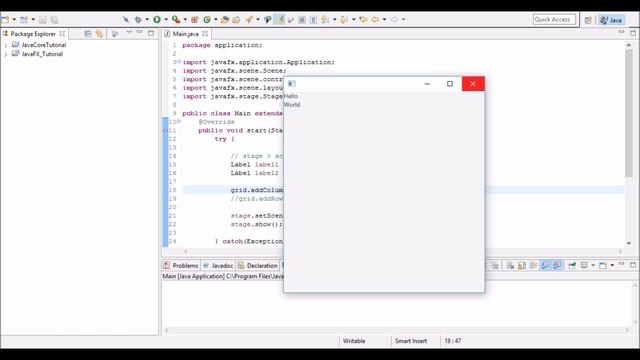The width and height of the screenshot is (640, 360).
Task: Go Back with yellow left arrow
Action: coord(375,19)
